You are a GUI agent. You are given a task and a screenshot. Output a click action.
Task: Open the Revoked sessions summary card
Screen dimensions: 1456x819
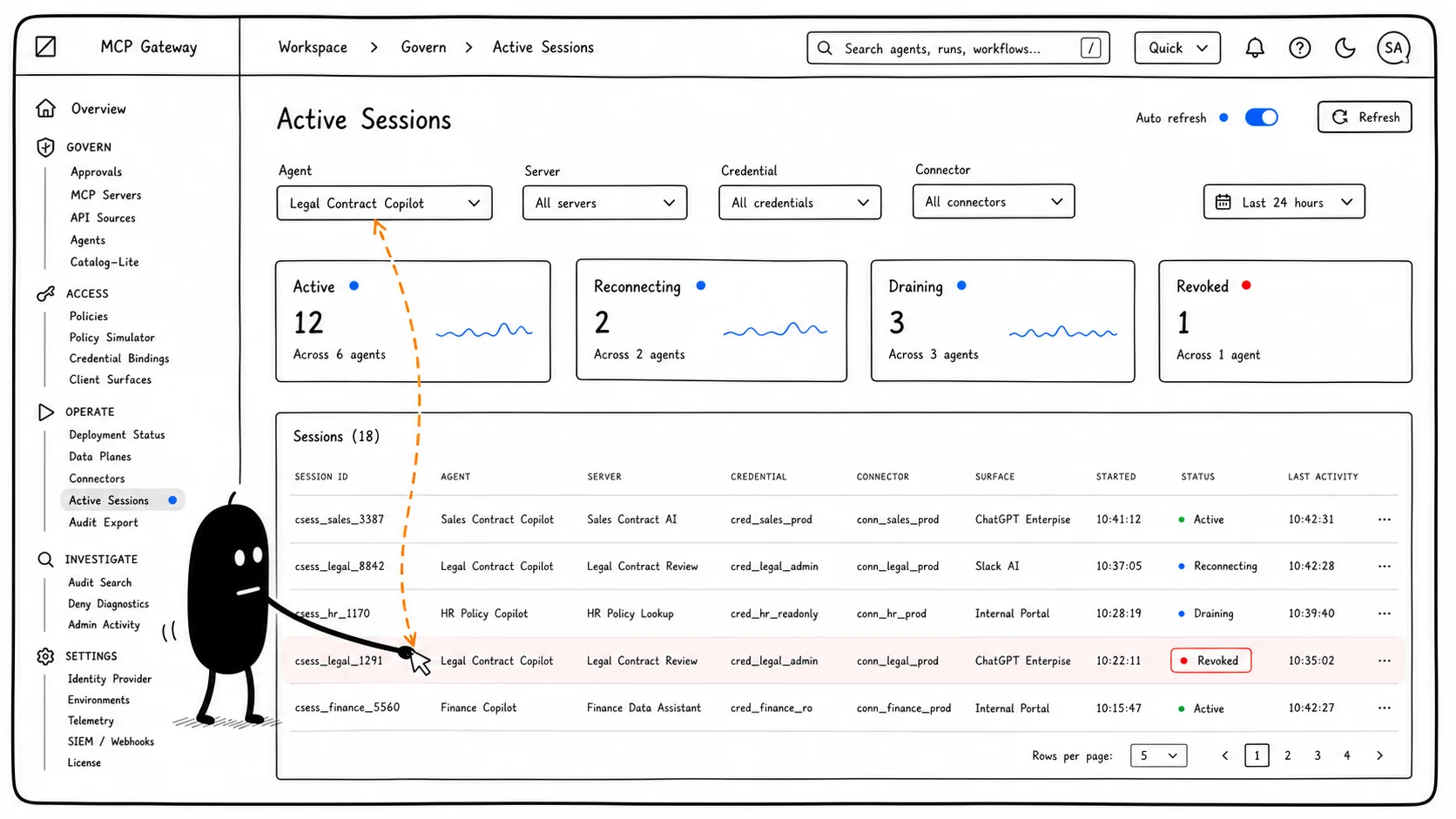click(x=1285, y=321)
